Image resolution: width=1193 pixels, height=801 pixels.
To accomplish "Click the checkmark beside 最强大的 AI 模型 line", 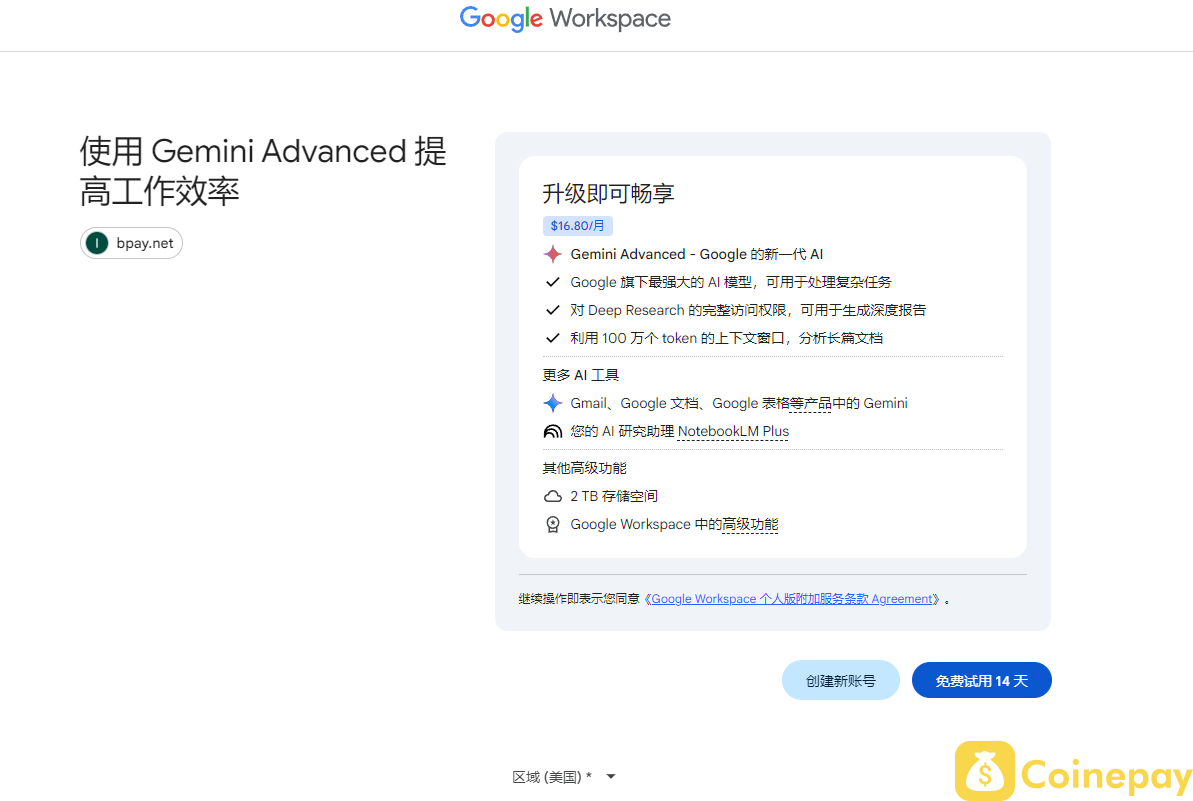I will pyautogui.click(x=553, y=282).
